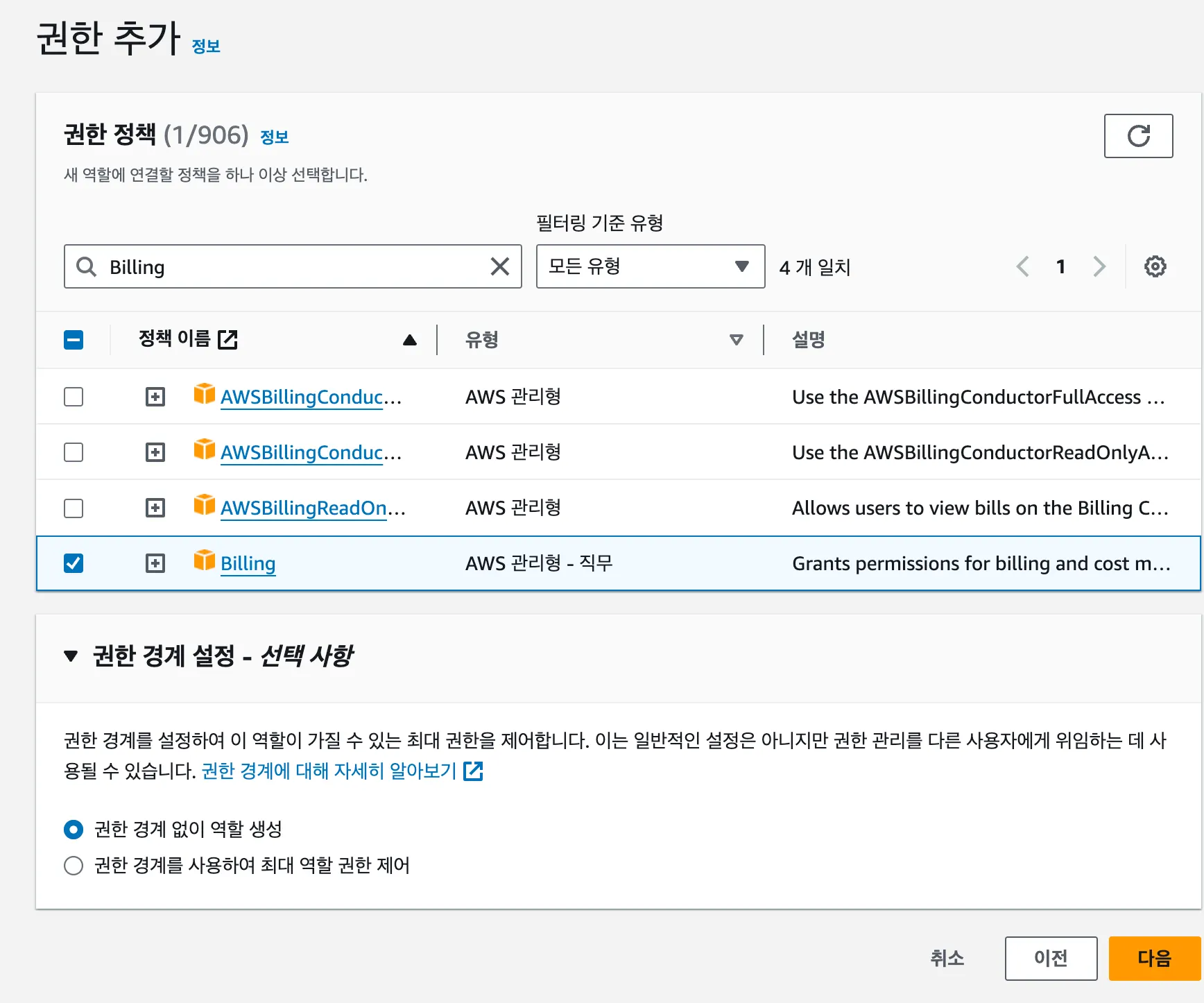Click 'Grants permissions for billing' description
Screen dimensions: 1204x1003
[981, 563]
